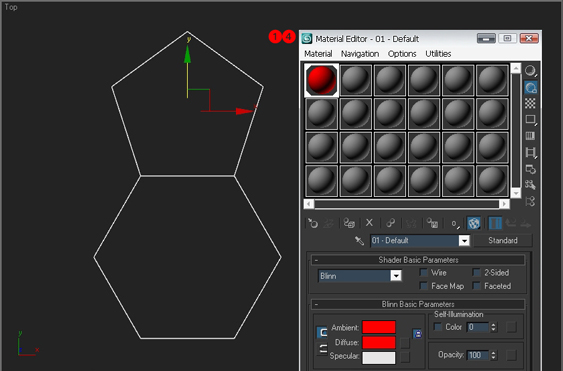Open the Navigation menu

(360, 54)
